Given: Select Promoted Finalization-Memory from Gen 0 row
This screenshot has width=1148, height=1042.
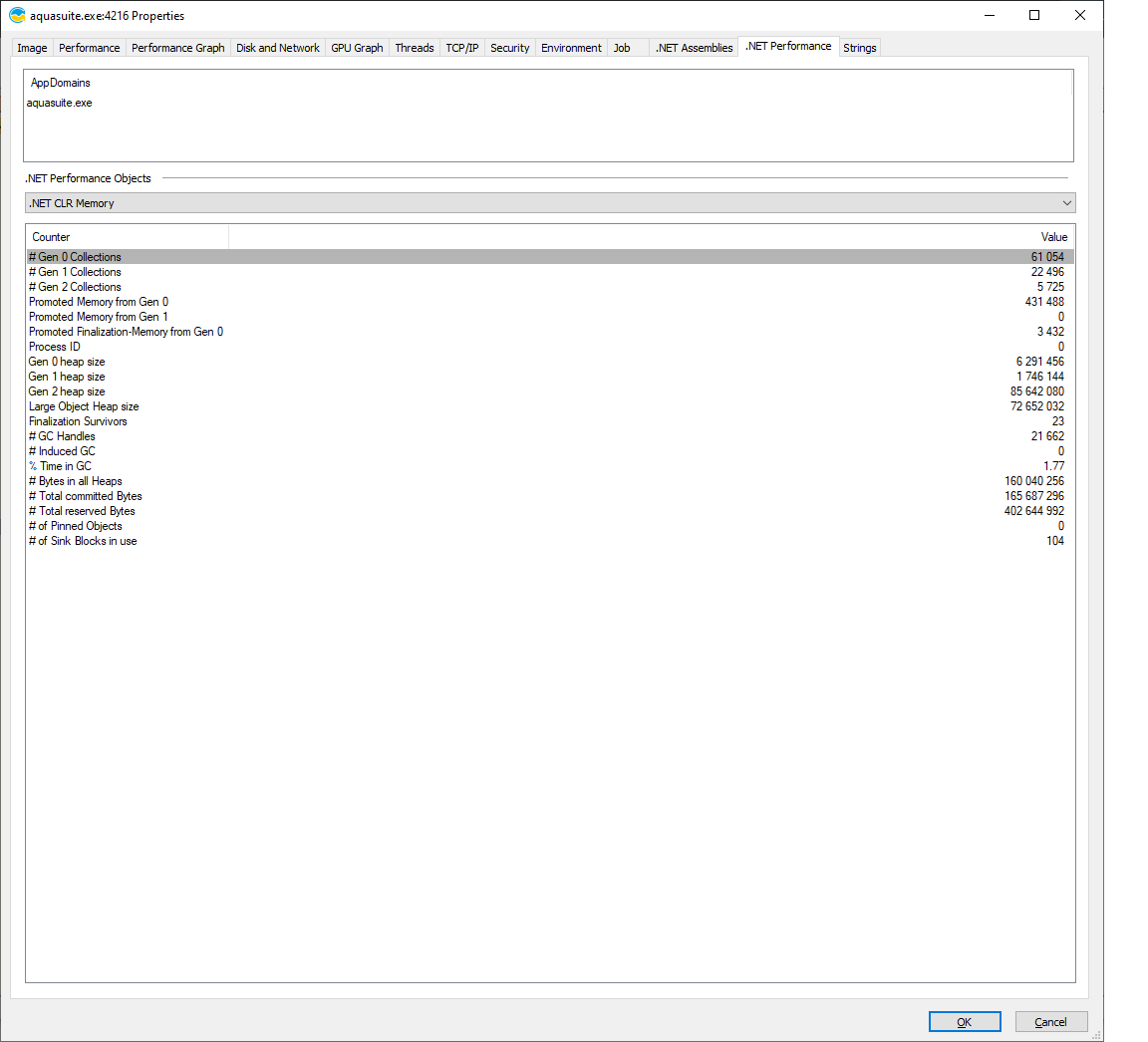Looking at the screenshot, I should tap(550, 332).
